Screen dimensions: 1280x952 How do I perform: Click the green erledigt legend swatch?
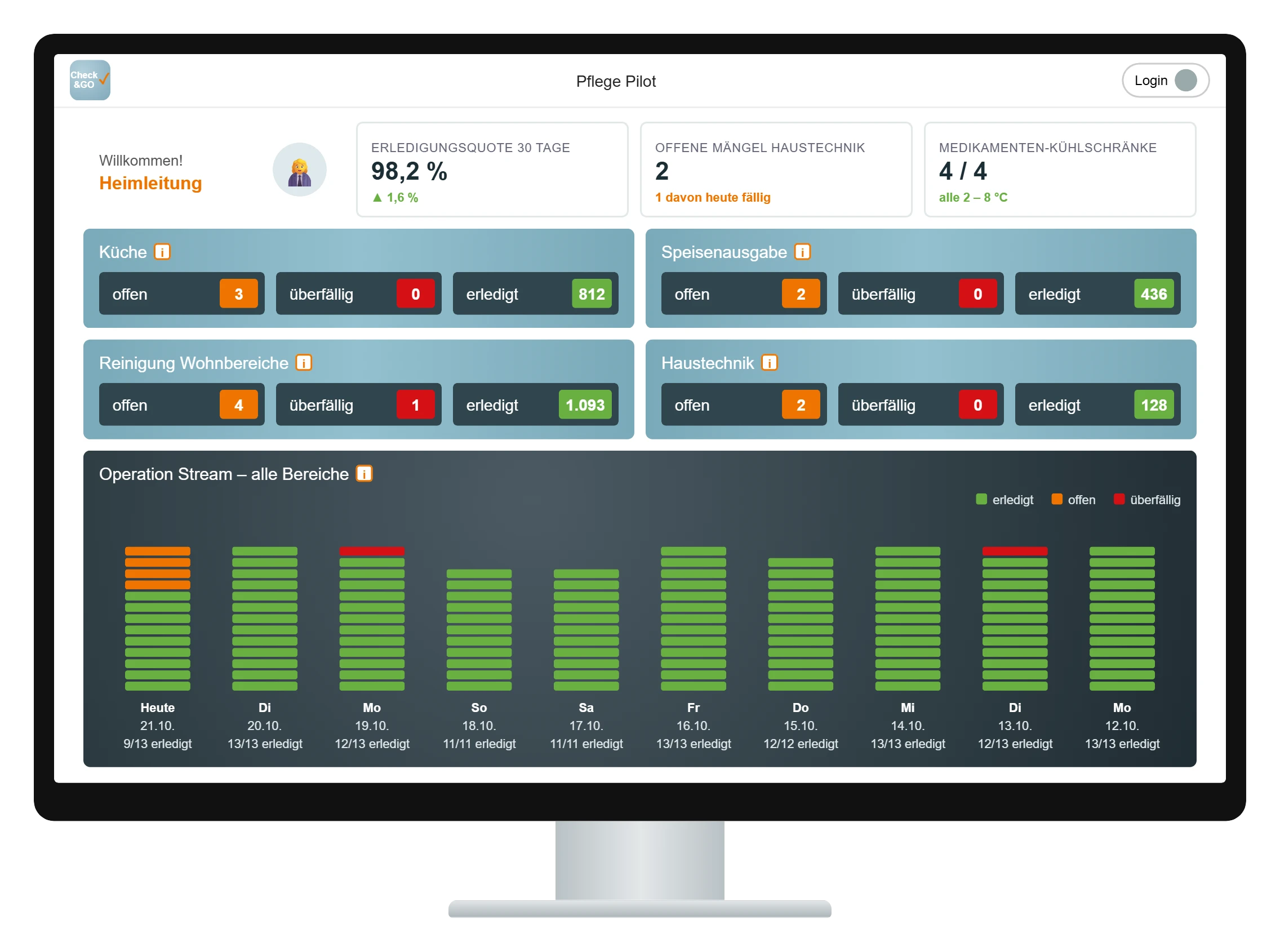coord(981,499)
